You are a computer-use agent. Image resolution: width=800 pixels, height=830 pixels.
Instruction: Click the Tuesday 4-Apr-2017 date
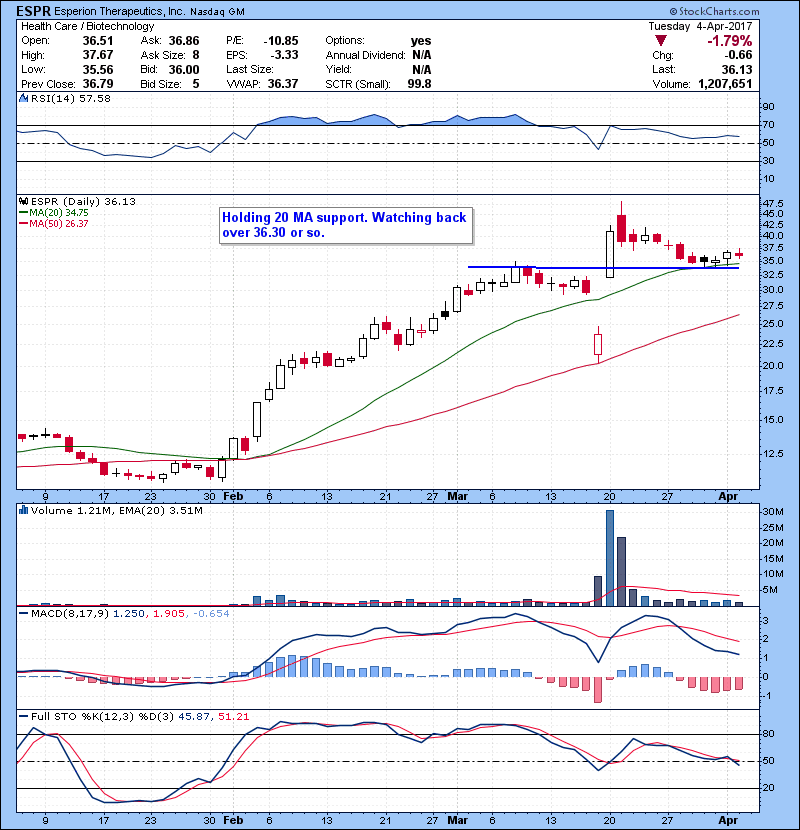click(x=700, y=26)
